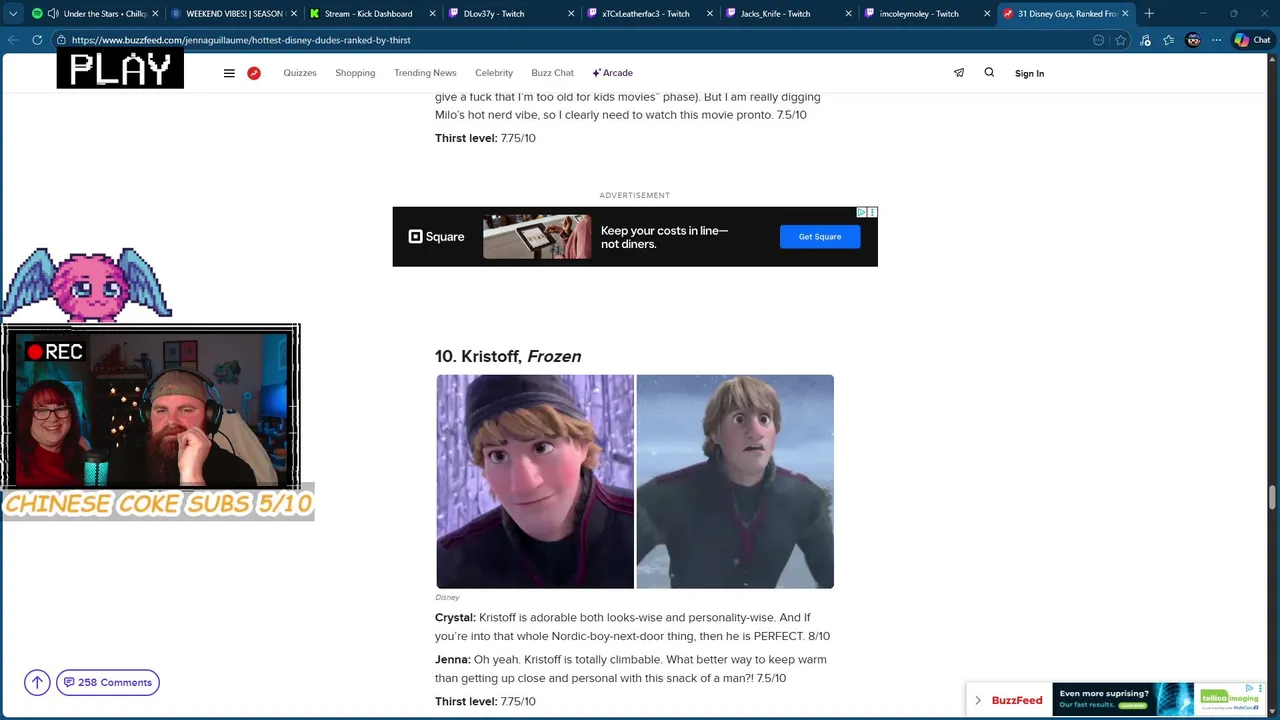Open the Celebrity nav link

pyautogui.click(x=494, y=73)
